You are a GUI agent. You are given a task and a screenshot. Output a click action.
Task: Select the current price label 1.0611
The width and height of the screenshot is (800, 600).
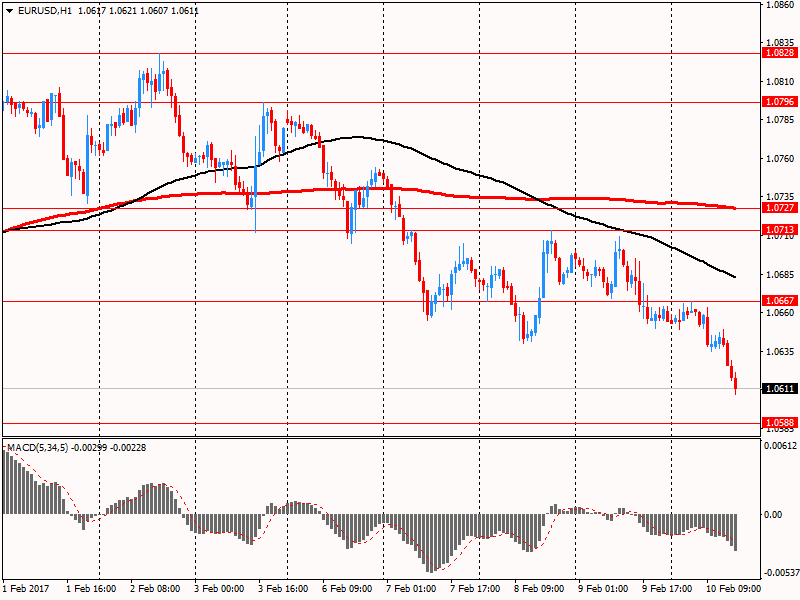coord(779,388)
